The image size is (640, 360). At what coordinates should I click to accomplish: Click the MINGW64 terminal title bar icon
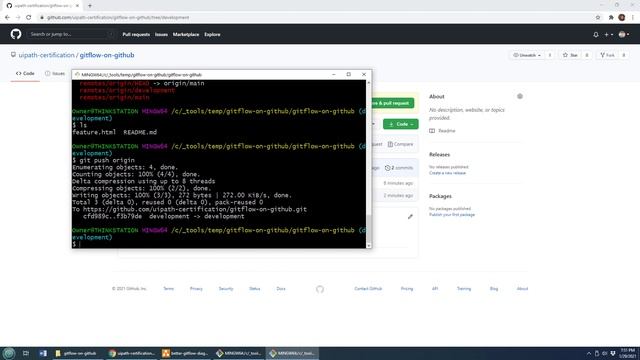click(77, 75)
